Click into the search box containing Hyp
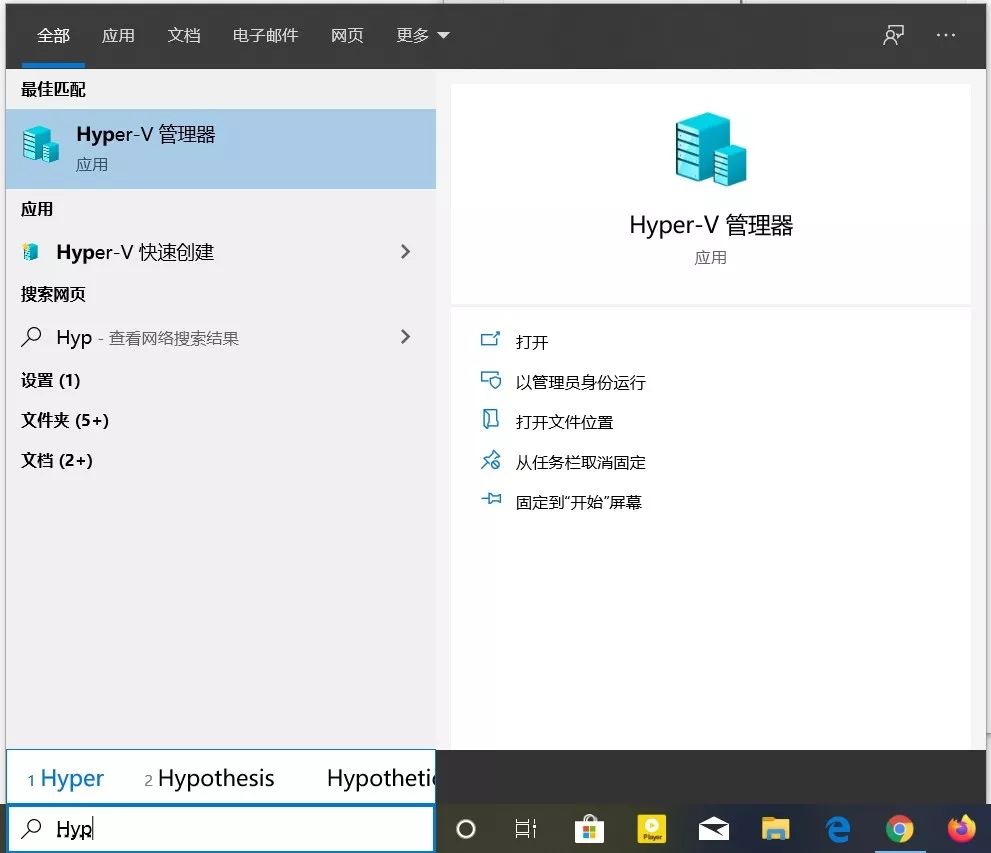 [221, 828]
